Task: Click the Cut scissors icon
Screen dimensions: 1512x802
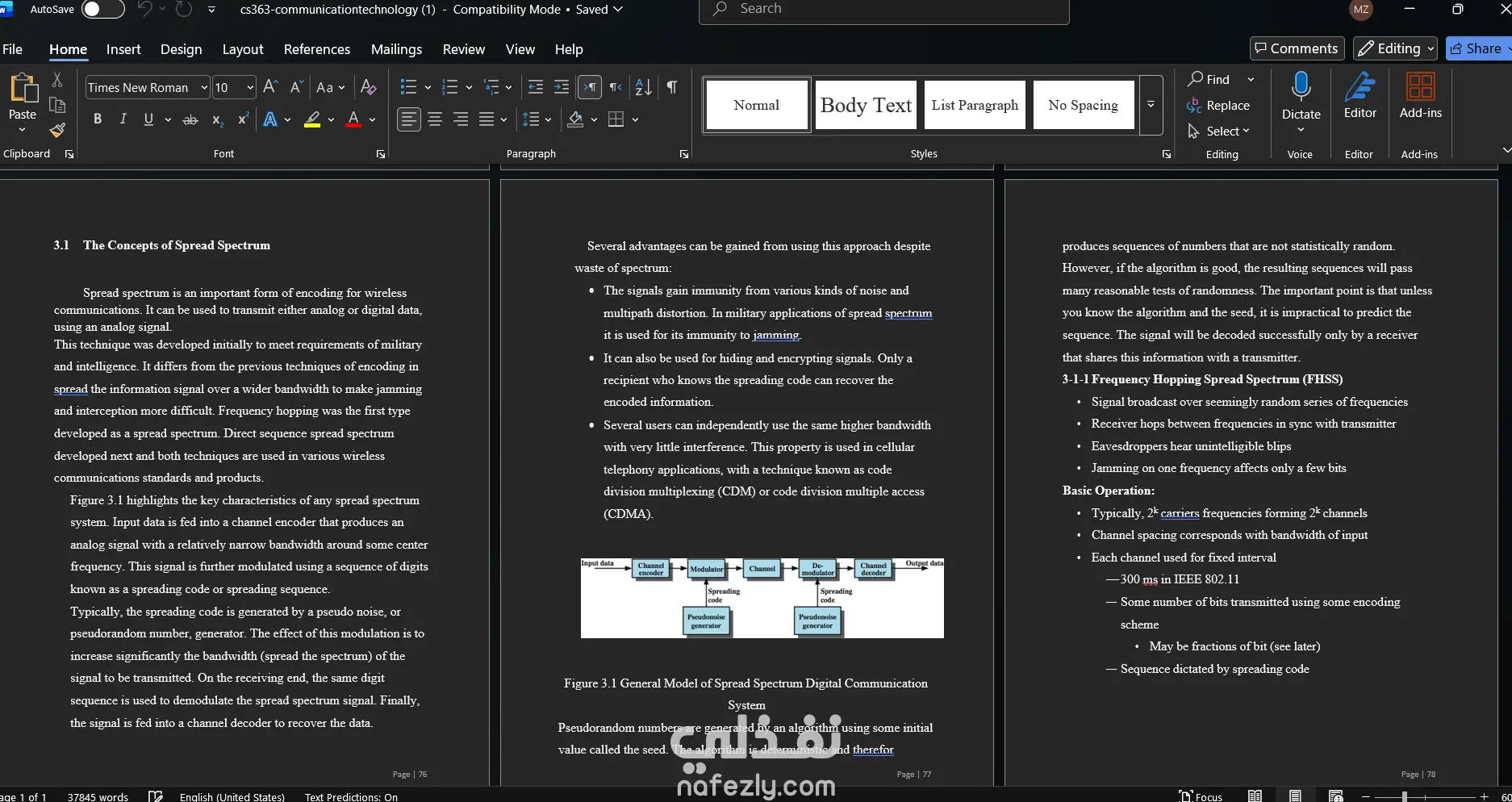Action: tap(57, 79)
